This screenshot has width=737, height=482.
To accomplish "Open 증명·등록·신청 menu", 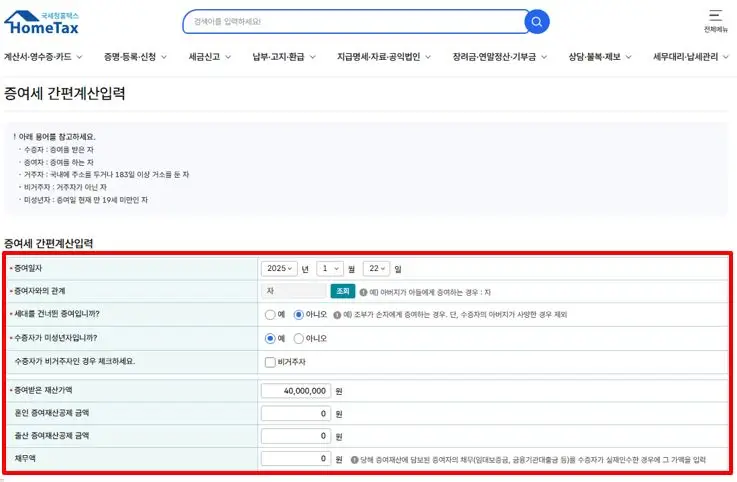I will tap(135, 57).
